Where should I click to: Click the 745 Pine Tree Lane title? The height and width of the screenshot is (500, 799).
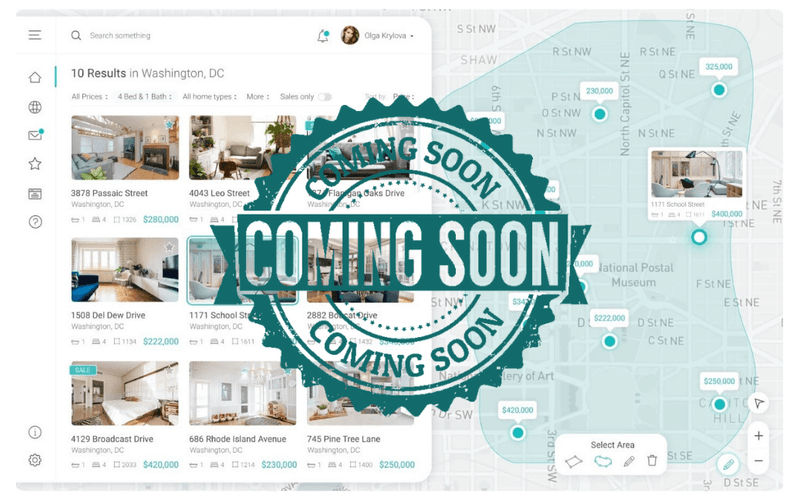343,439
